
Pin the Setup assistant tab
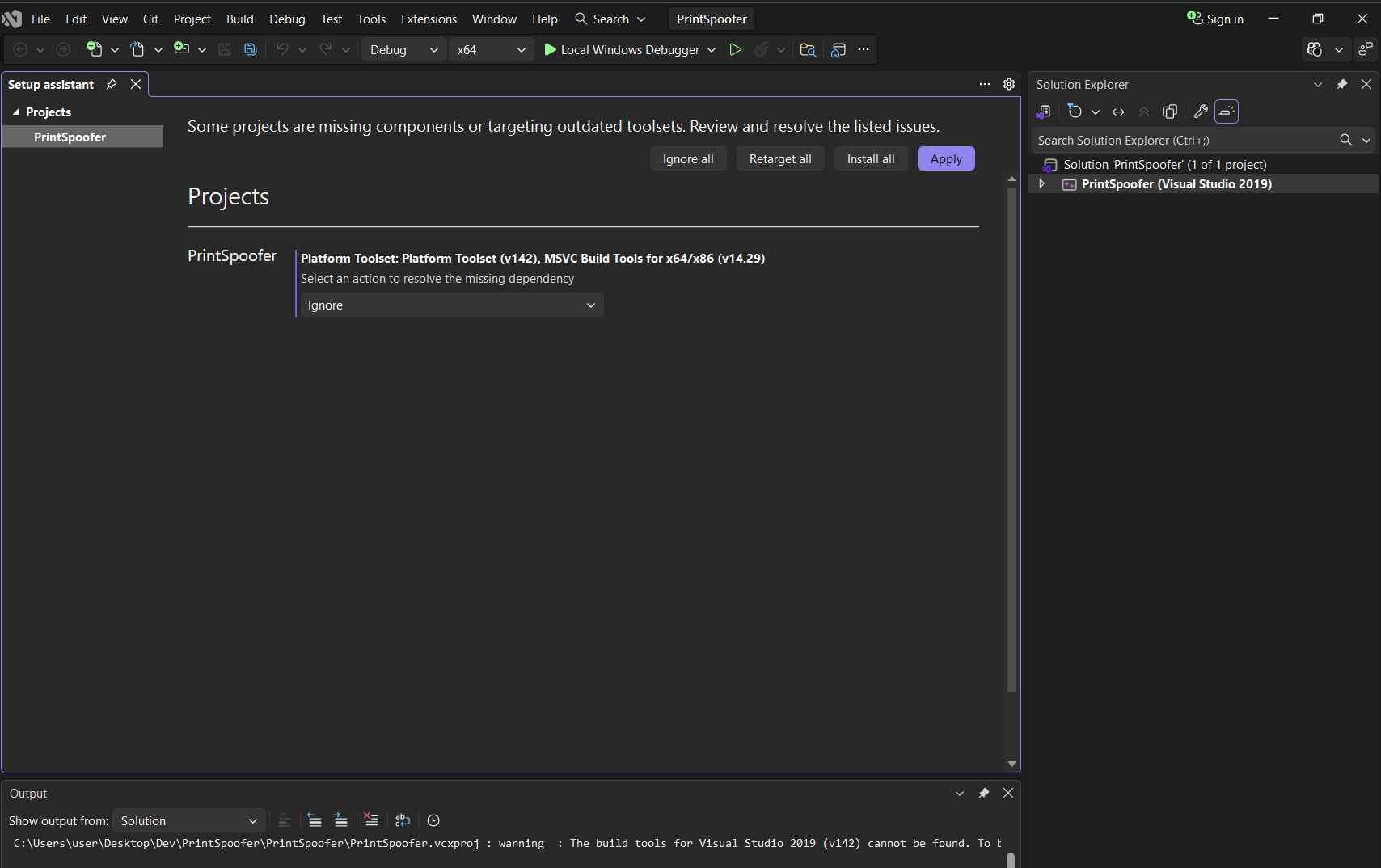pyautogui.click(x=111, y=83)
